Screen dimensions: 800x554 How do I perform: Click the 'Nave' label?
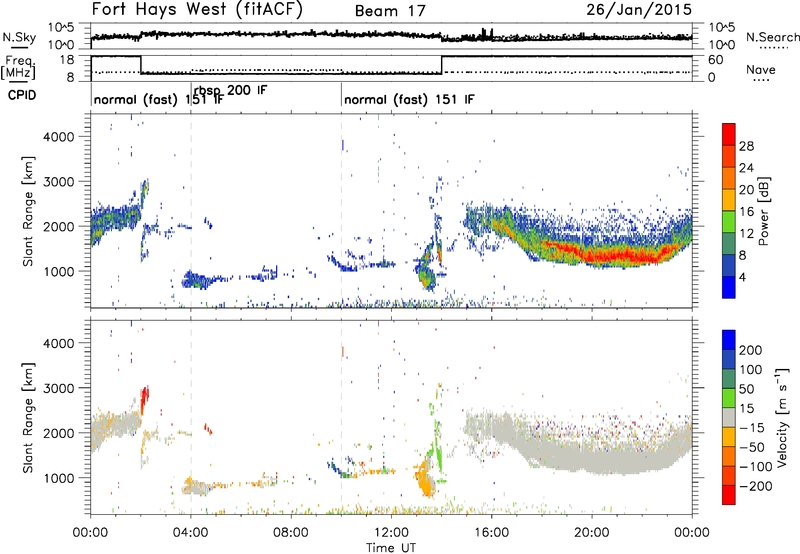[x=761, y=69]
